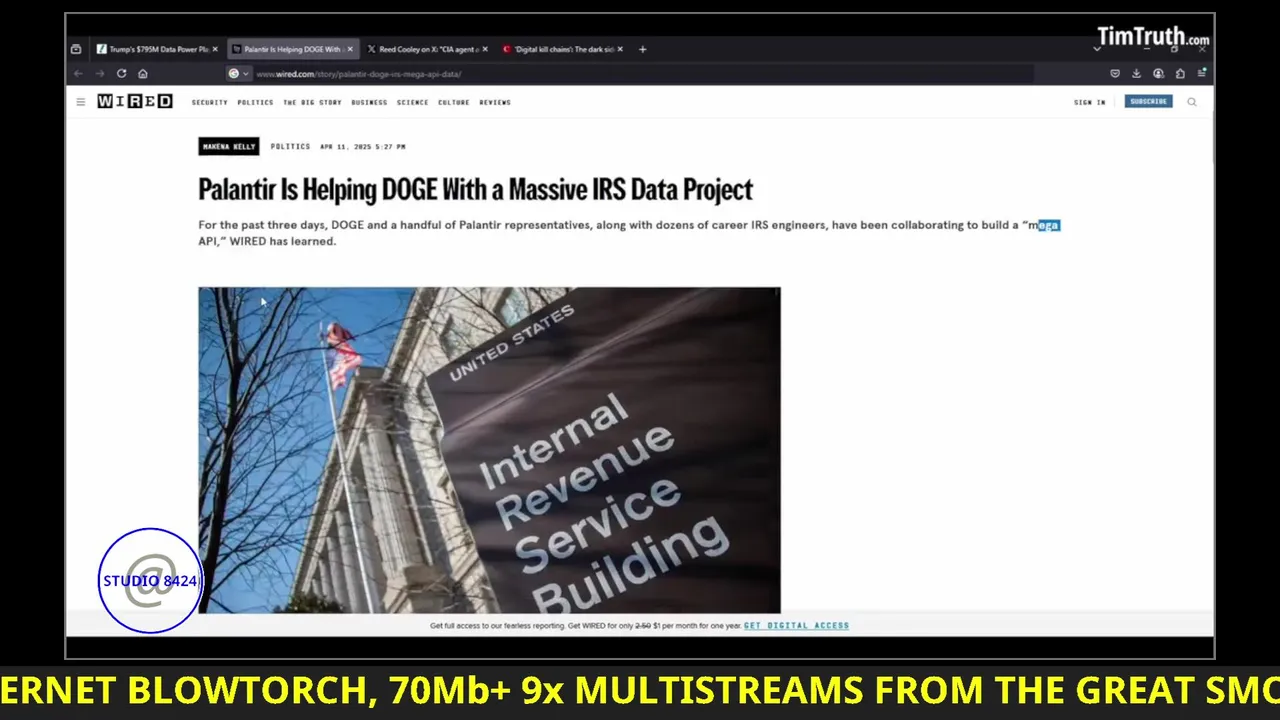Screen dimensions: 1280x720
Task: Click the Get full access banner text
Action: pos(585,625)
